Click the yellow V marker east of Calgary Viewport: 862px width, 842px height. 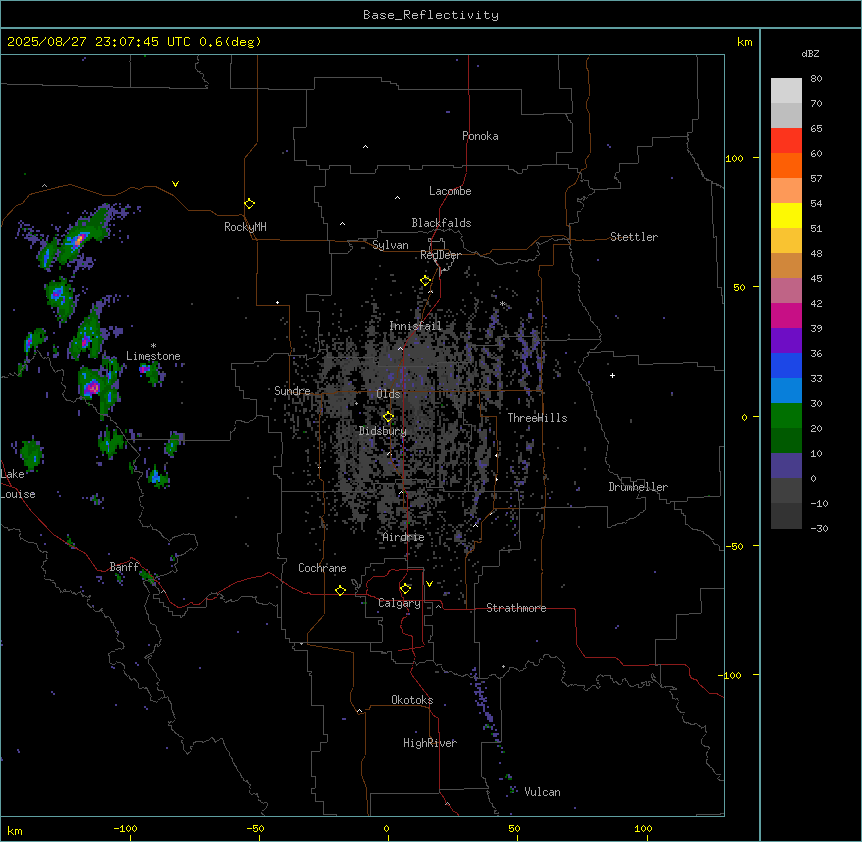click(x=429, y=584)
